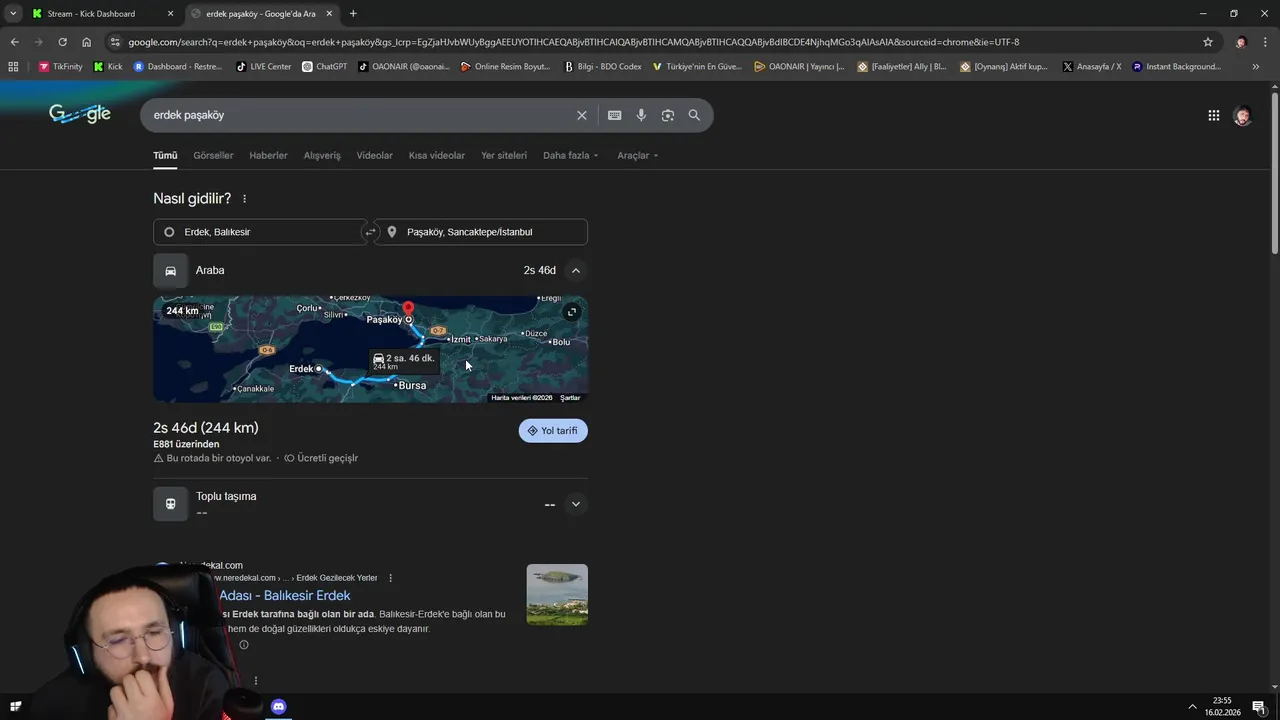The image size is (1280, 720).
Task: Click the destination field Paşaköy, Sancaktepe/İstanbul
Action: (x=481, y=232)
